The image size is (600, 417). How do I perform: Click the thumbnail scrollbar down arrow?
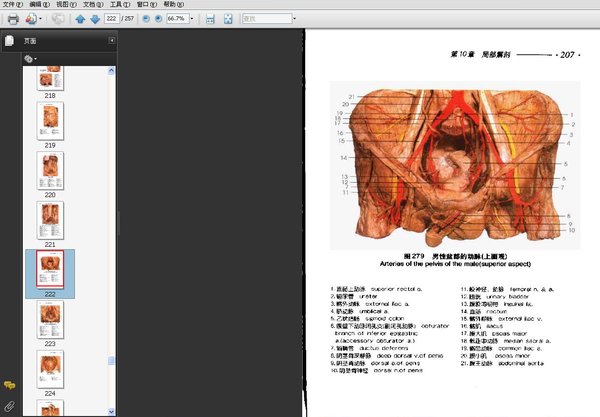[x=111, y=412]
